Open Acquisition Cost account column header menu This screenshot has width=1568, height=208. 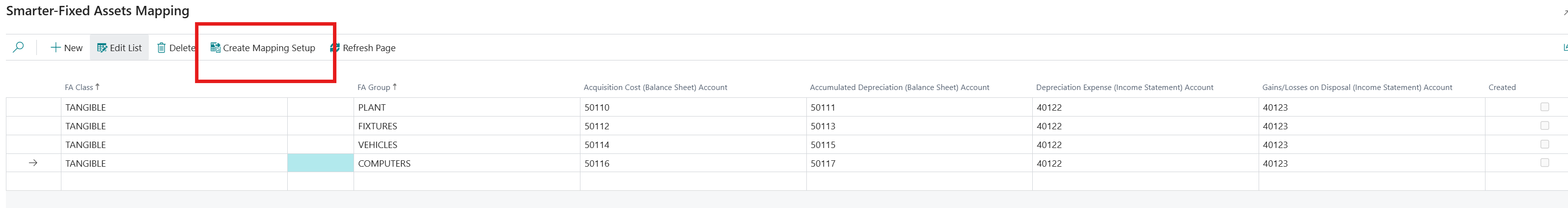coord(656,87)
